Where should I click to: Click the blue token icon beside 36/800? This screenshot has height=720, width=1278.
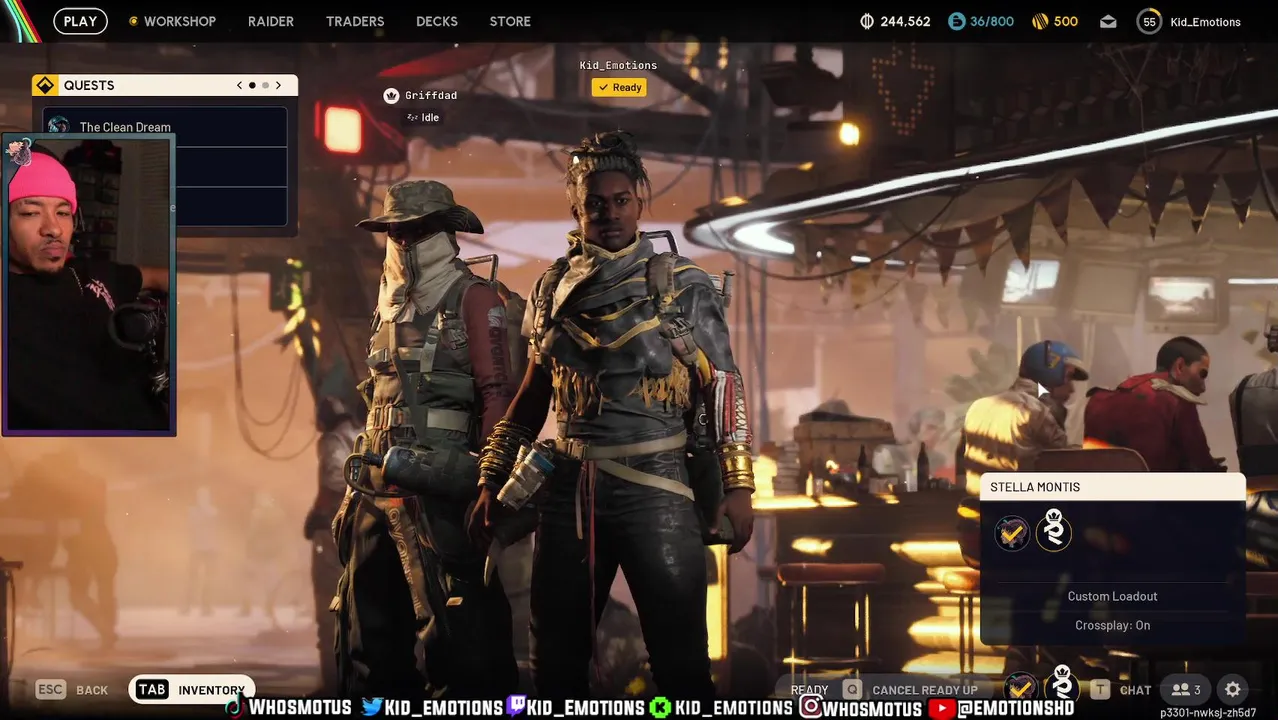[957, 21]
